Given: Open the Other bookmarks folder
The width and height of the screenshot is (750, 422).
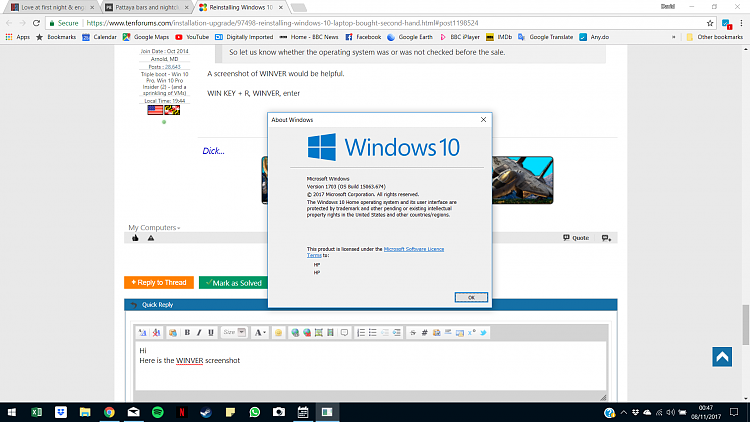Looking at the screenshot, I should 714,37.
